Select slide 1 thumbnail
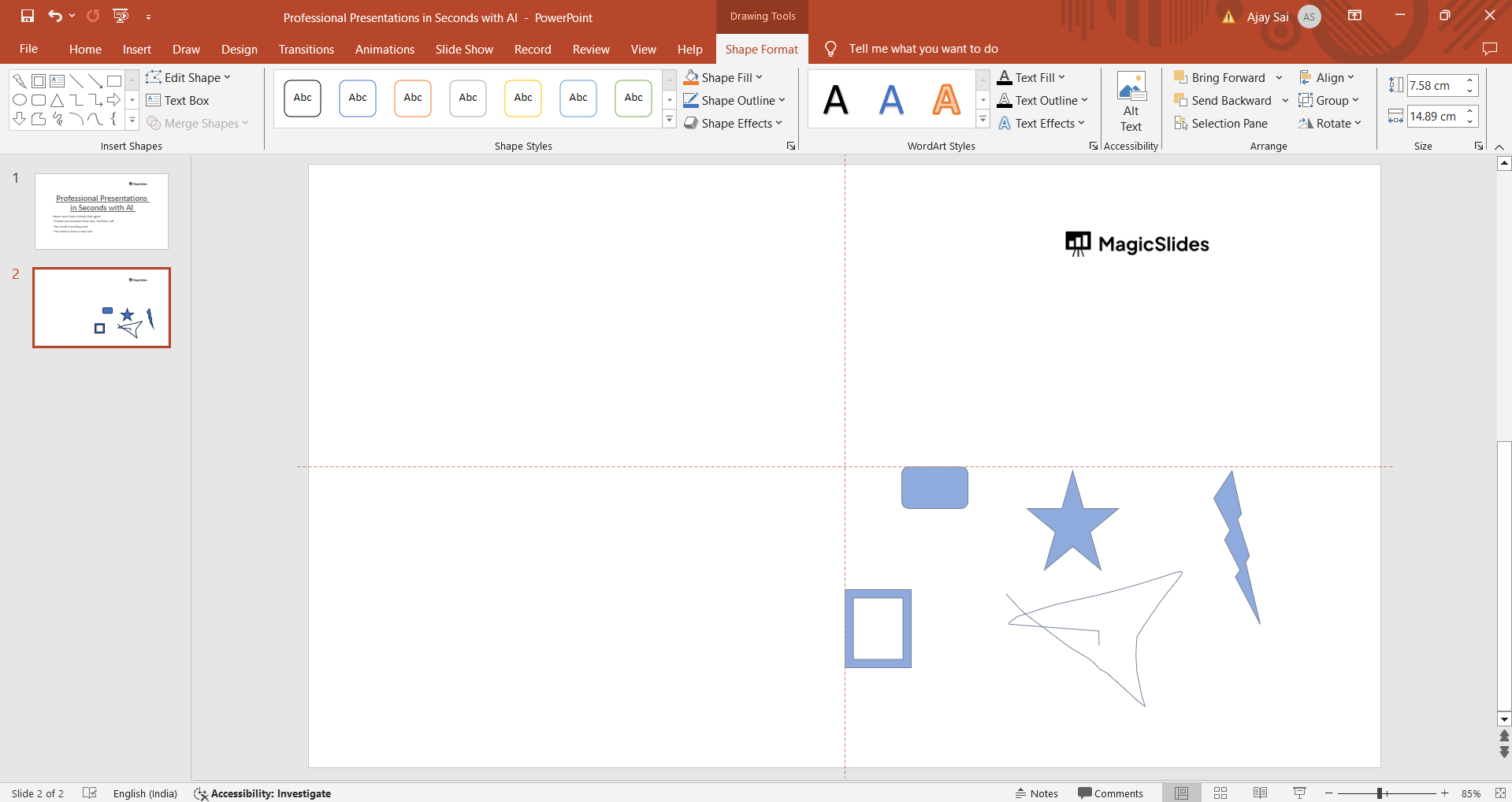The height and width of the screenshot is (802, 1512). 102,212
